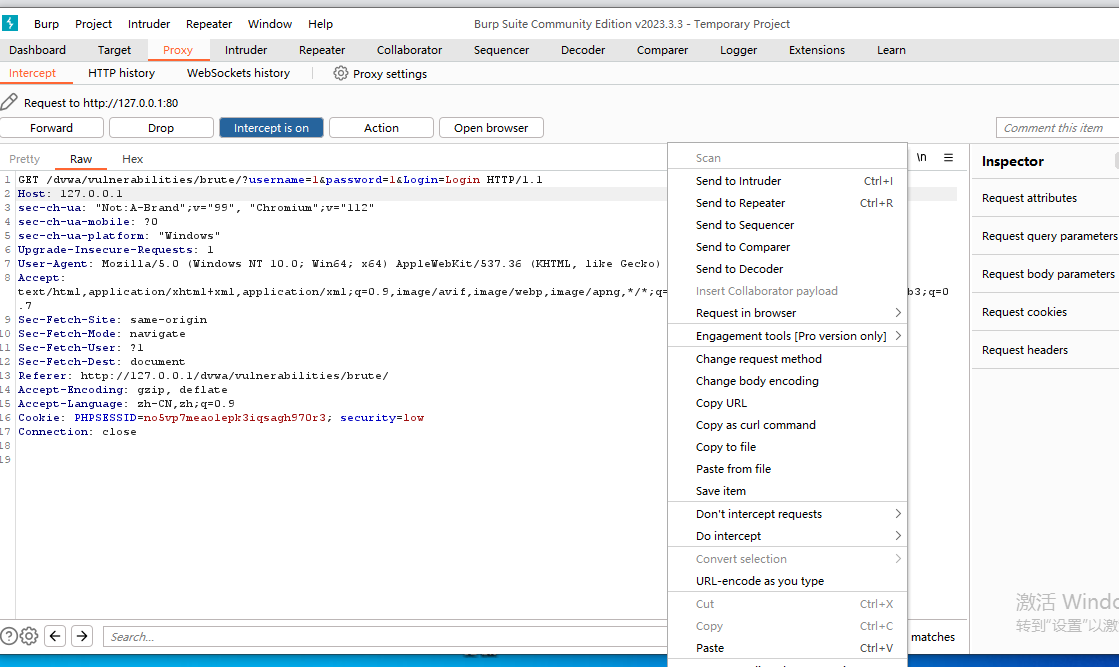This screenshot has width=1119, height=667.
Task: Open the Burp menu
Action: point(46,24)
